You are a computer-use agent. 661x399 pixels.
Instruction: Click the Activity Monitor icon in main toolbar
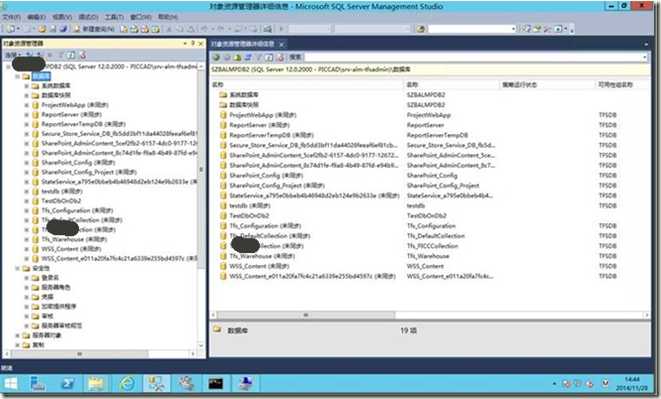(x=268, y=29)
